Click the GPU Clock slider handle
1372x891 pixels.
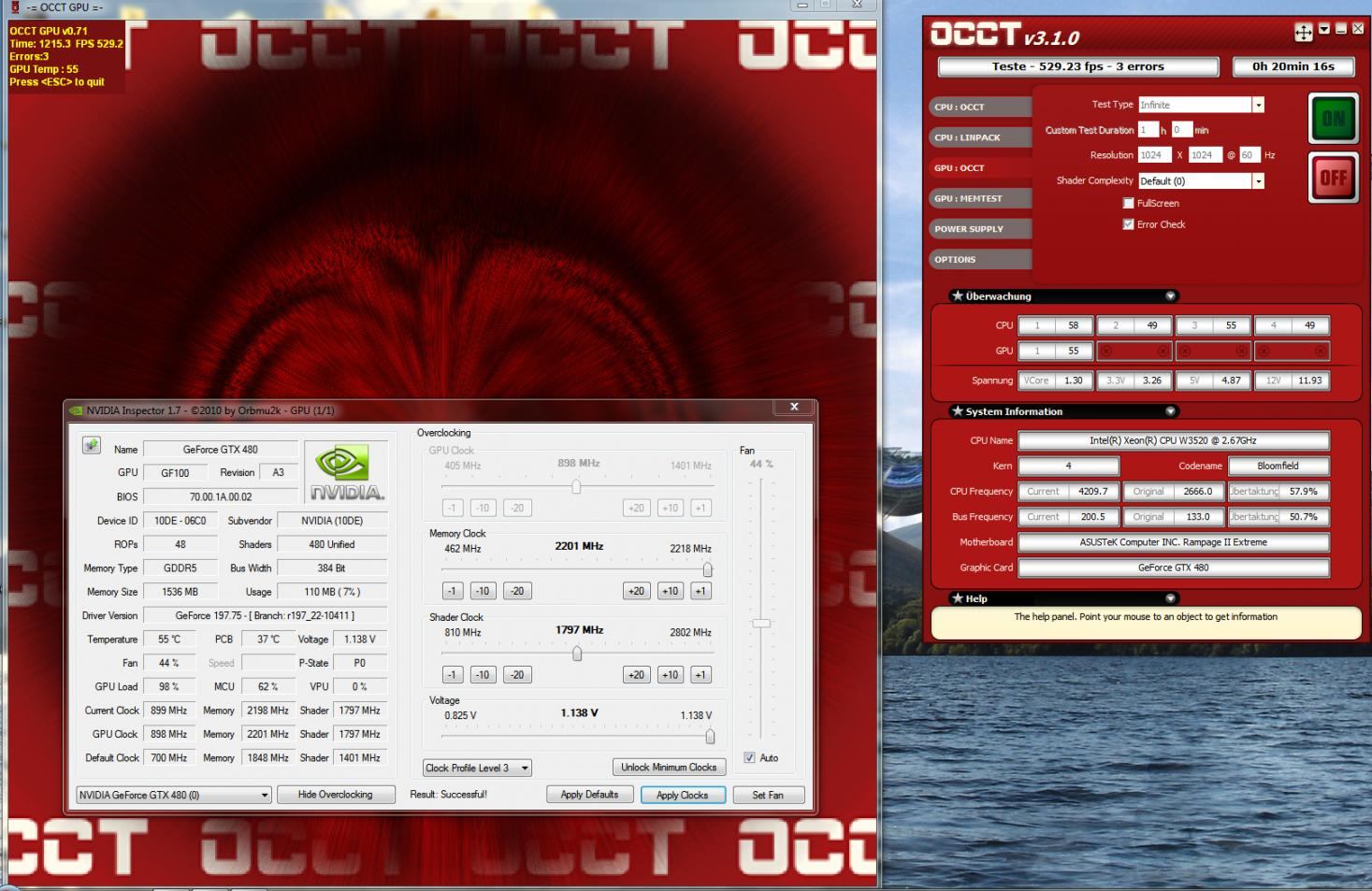576,486
